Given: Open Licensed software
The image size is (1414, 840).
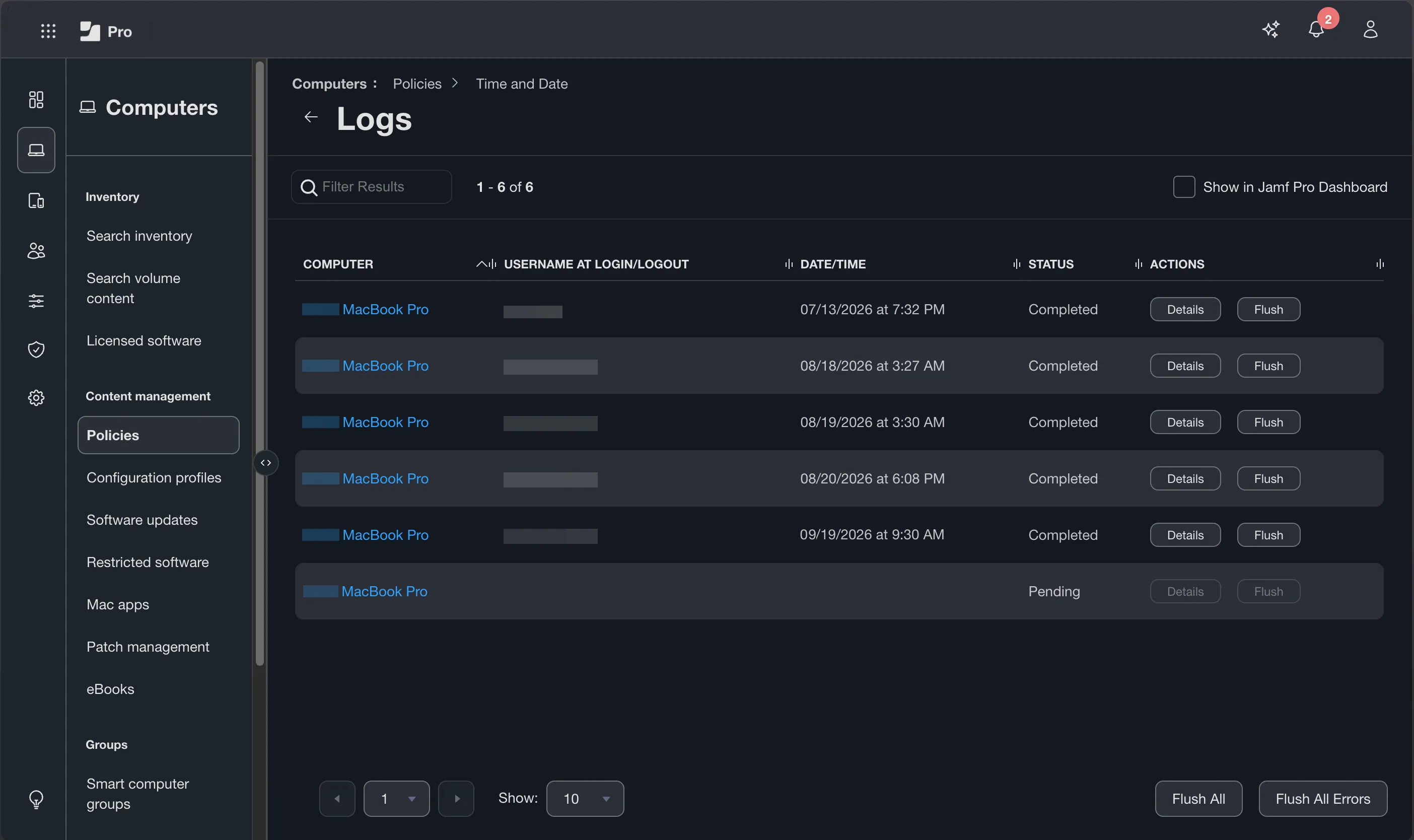Looking at the screenshot, I should (x=144, y=341).
